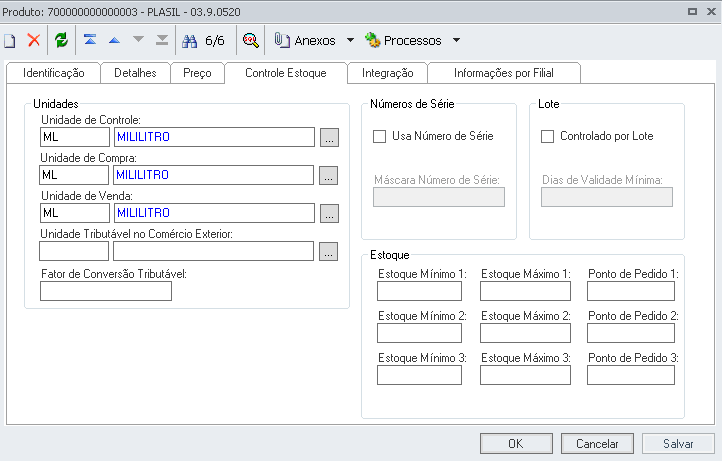The width and height of the screenshot is (722, 461).
Task: Expand the Anexos dropdown arrow
Action: (350, 41)
